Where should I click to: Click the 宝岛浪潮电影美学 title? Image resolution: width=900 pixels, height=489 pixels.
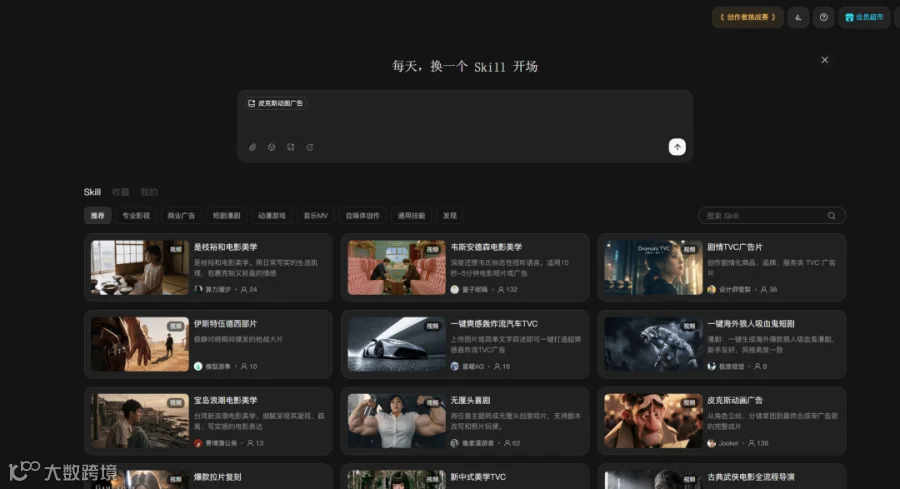[226, 400]
